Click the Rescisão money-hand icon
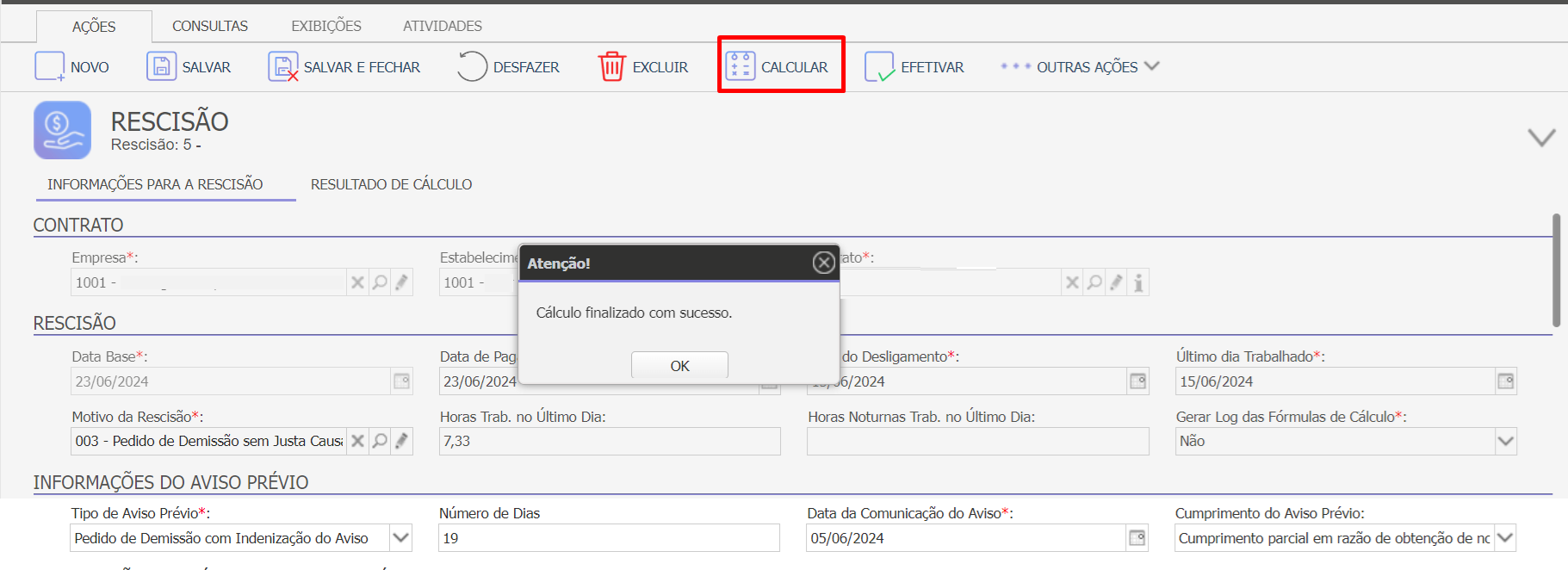Viewport: 1568px width, 570px height. click(x=62, y=130)
